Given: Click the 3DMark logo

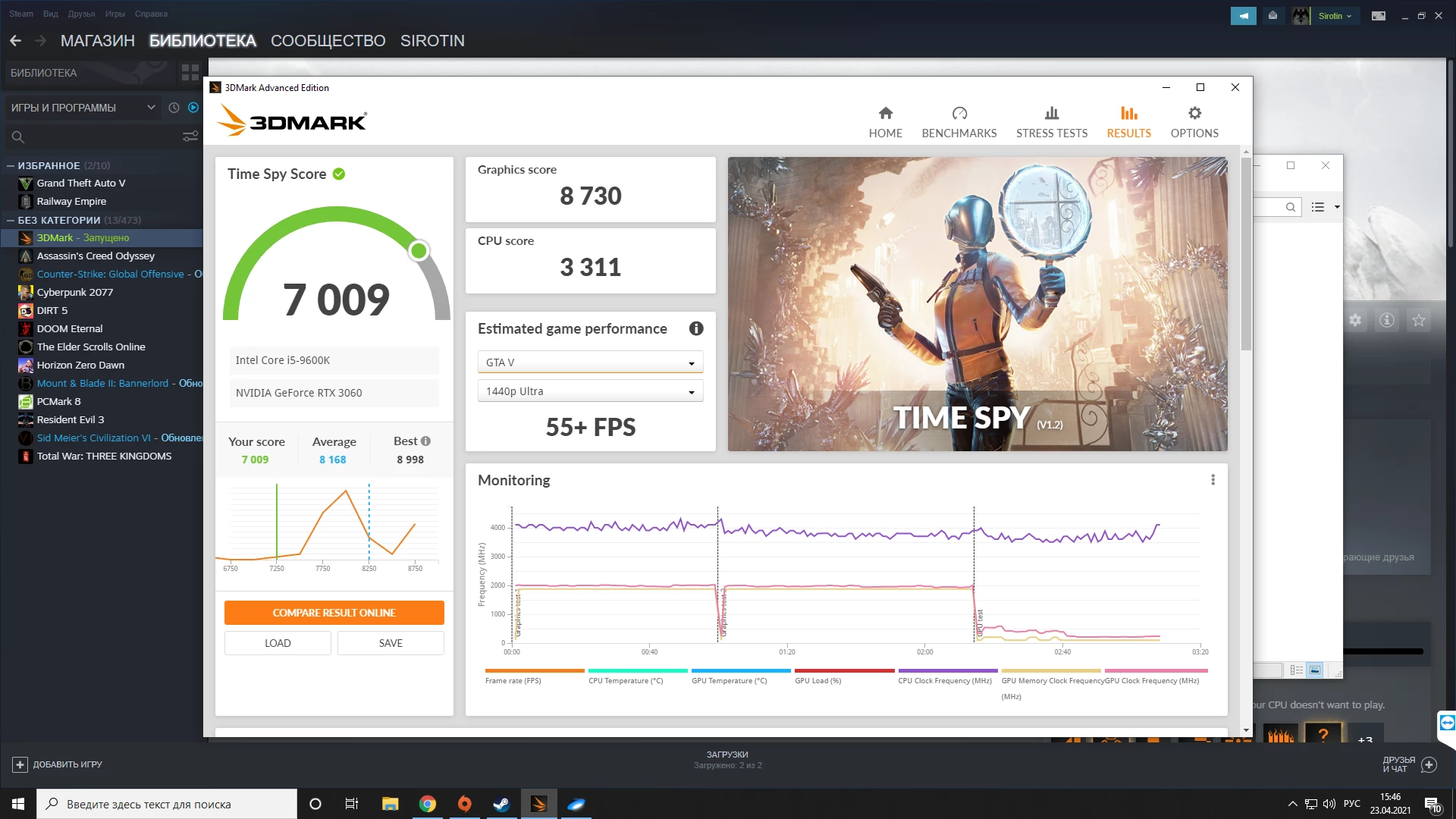Looking at the screenshot, I should coord(292,121).
